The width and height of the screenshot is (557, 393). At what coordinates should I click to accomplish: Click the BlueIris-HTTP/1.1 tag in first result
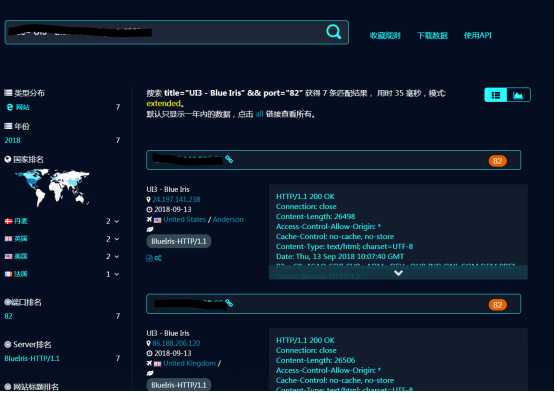(179, 241)
